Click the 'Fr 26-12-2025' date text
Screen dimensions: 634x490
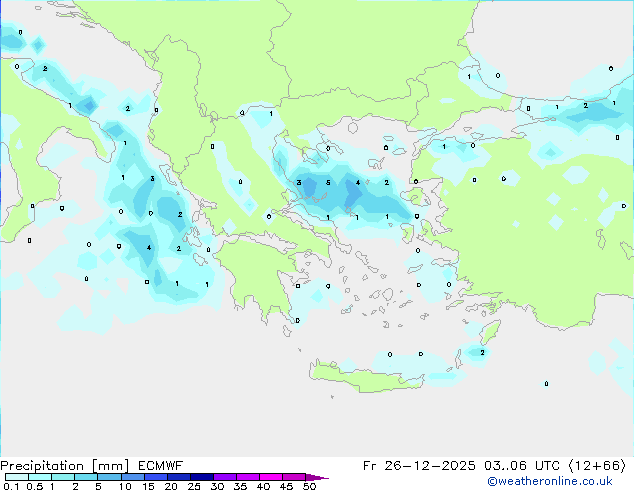419,466
